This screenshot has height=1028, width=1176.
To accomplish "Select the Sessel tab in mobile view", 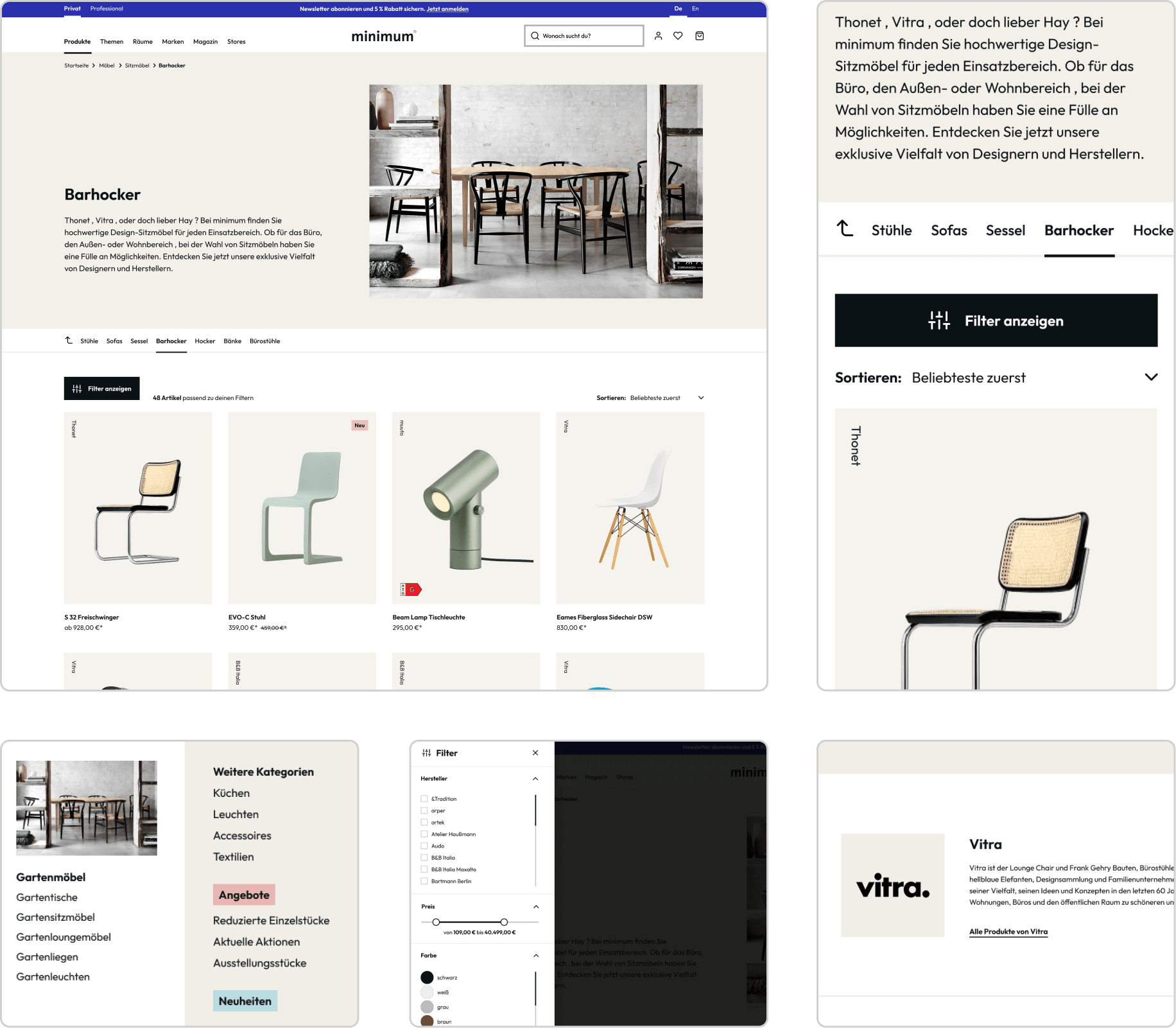I will [1005, 231].
